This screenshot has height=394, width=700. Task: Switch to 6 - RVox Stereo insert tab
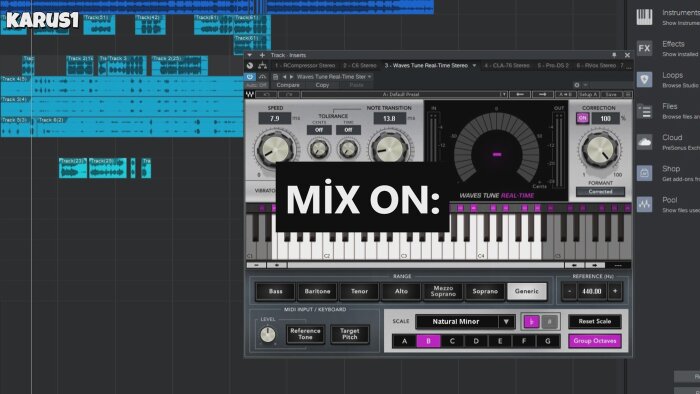596,66
